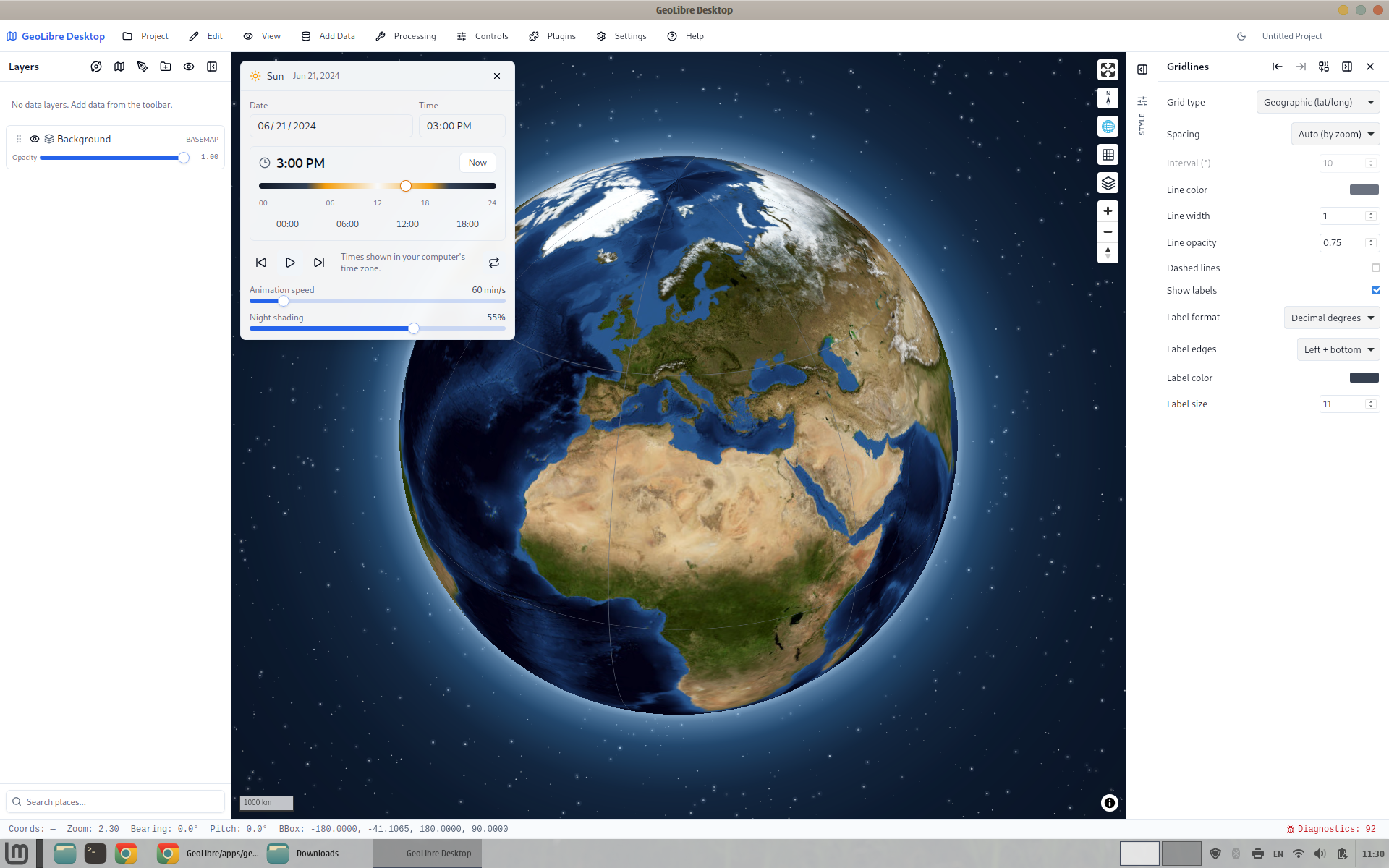Toggle globe projection icon

1108,127
